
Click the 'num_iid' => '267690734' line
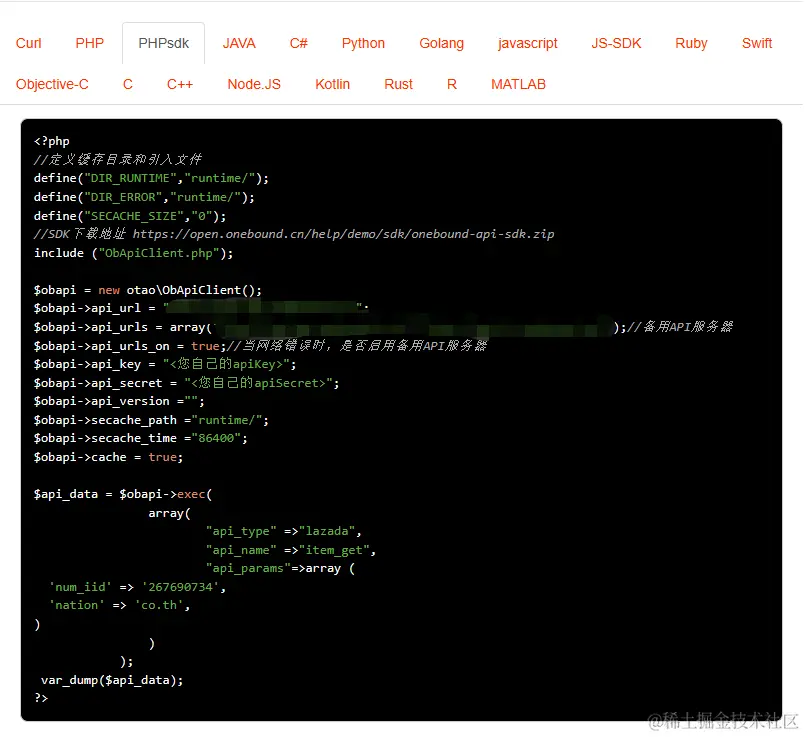[x=137, y=587]
